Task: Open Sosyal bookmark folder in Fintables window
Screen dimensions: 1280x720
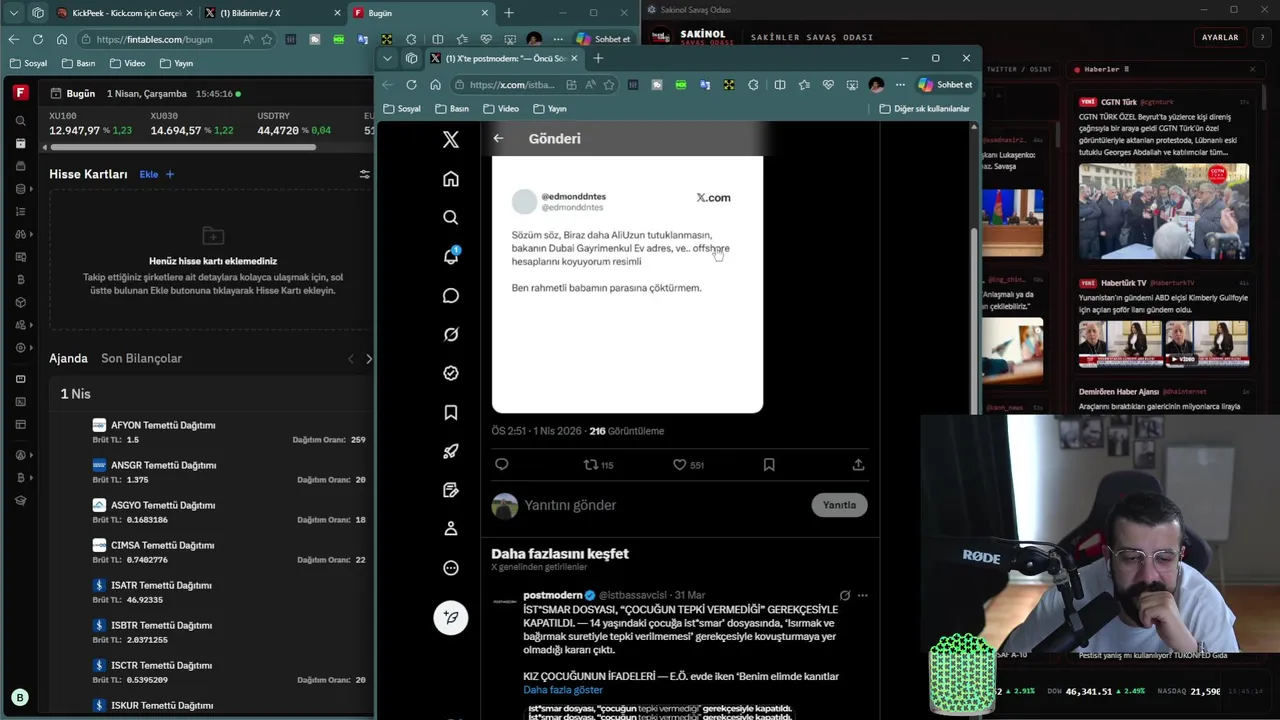Action: pos(28,63)
